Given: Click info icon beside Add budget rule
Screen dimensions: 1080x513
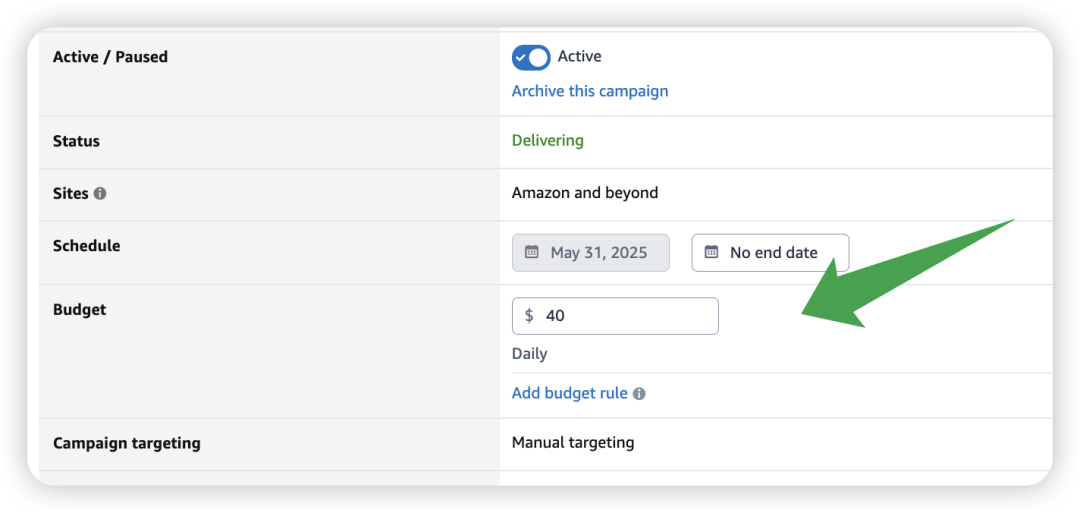Looking at the screenshot, I should click(639, 394).
